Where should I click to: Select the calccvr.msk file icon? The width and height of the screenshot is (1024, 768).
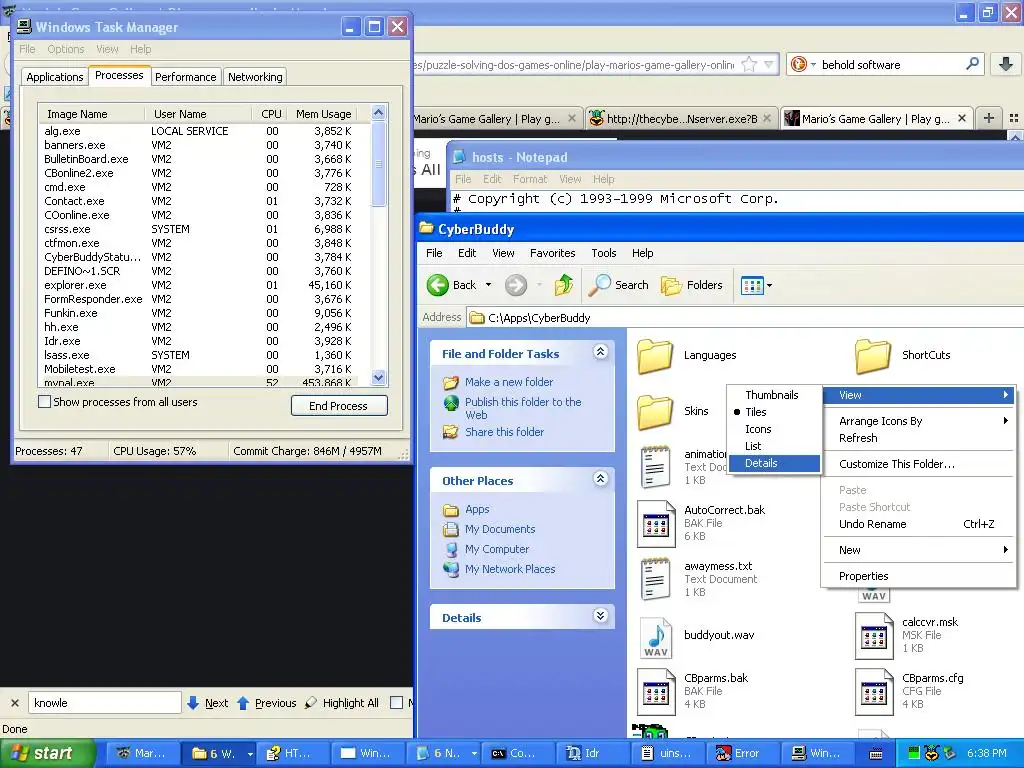[x=874, y=635]
